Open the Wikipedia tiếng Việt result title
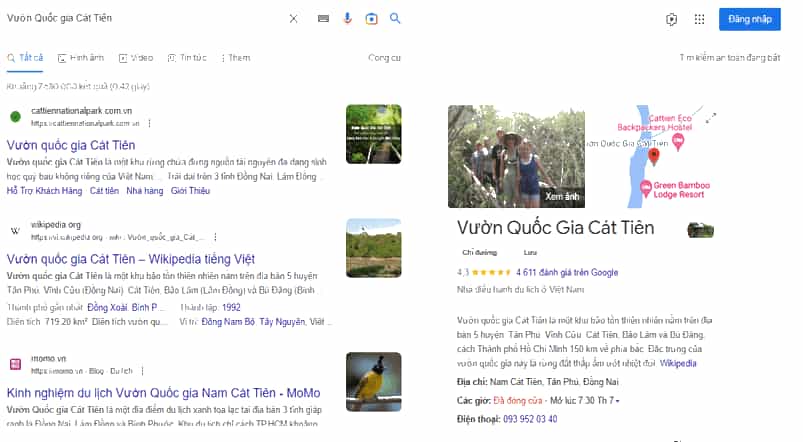Viewport: 803px width, 442px height. (x=131, y=259)
